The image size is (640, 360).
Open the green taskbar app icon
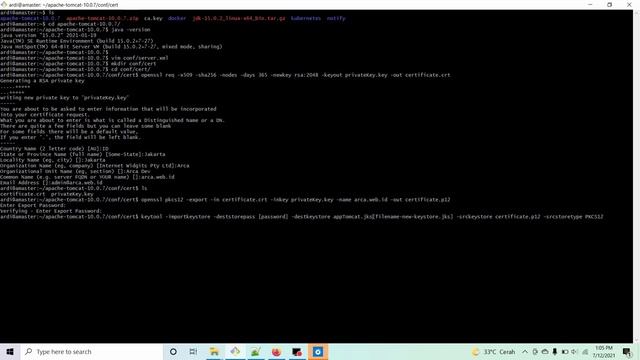(256, 351)
